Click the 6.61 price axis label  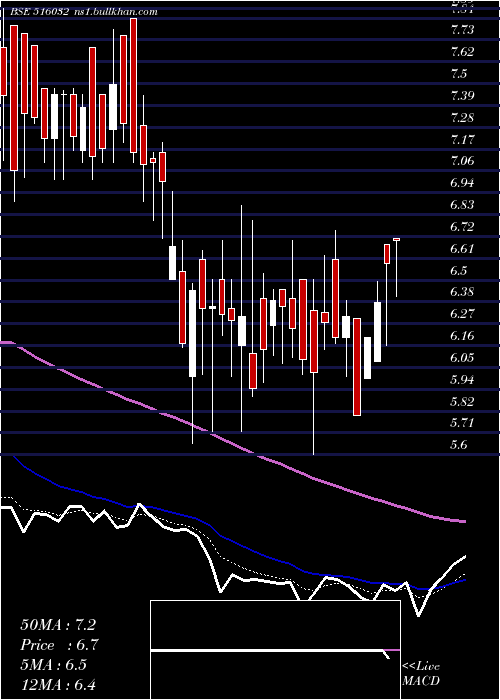pos(462,249)
